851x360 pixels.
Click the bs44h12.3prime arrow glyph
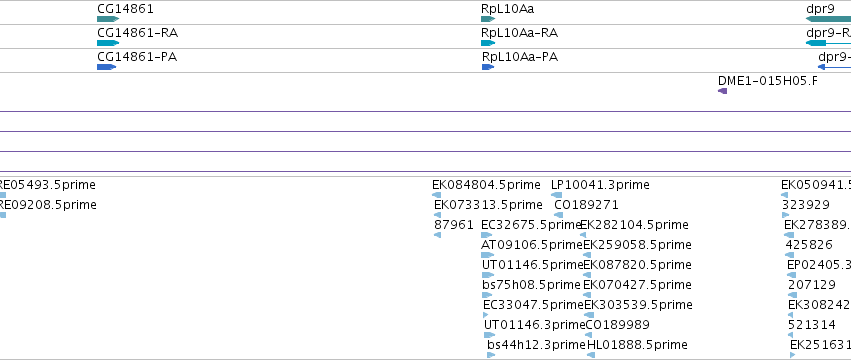(x=491, y=355)
